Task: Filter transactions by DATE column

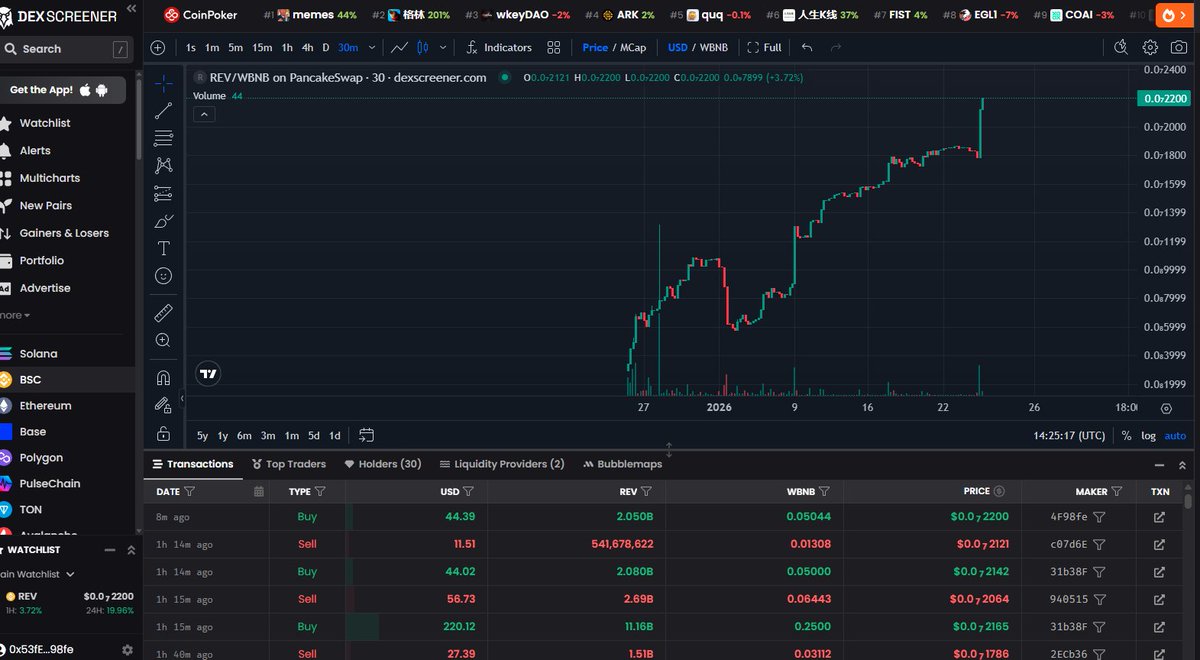Action: click(x=190, y=491)
